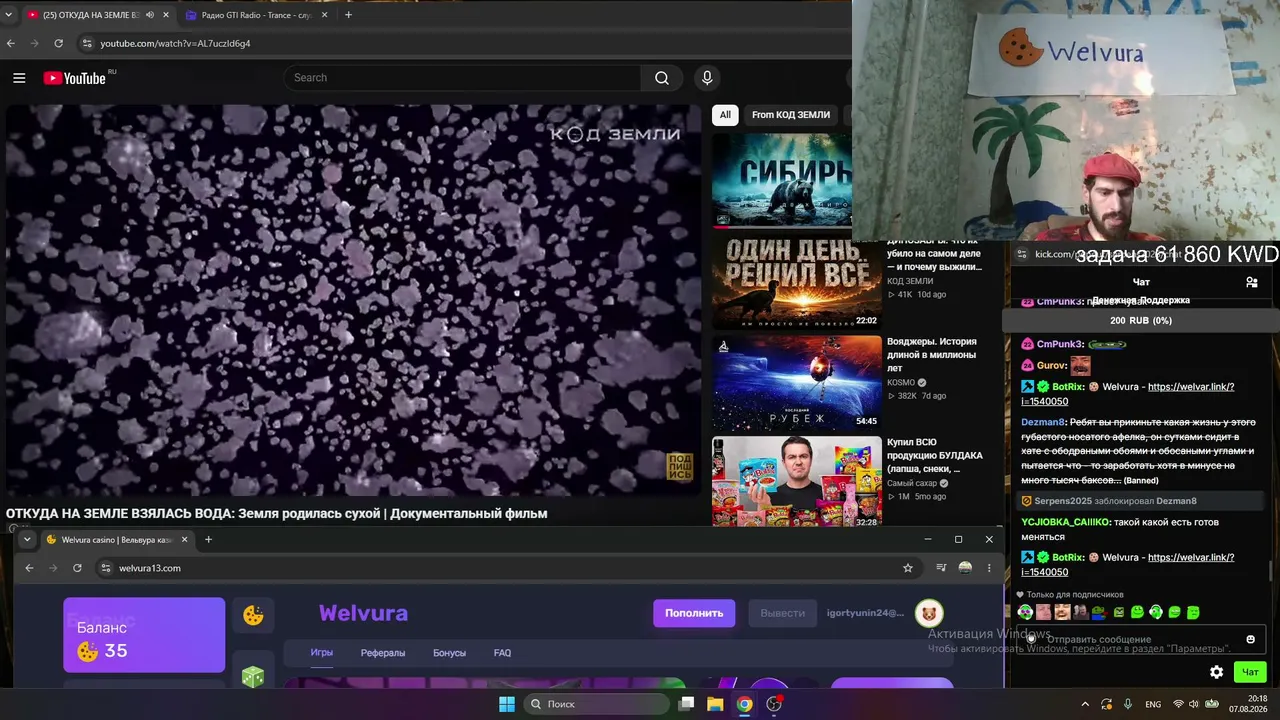Viewport: 1280px width, 720px height.
Task: Open media controls icon in Welvura window toolbar
Action: (x=941, y=568)
